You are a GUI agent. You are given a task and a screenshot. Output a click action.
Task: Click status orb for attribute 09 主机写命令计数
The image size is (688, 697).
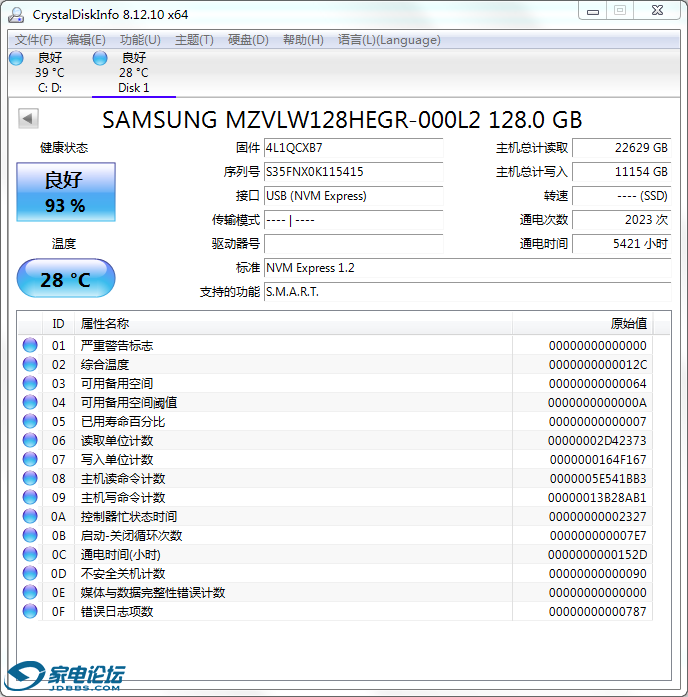pyautogui.click(x=30, y=497)
